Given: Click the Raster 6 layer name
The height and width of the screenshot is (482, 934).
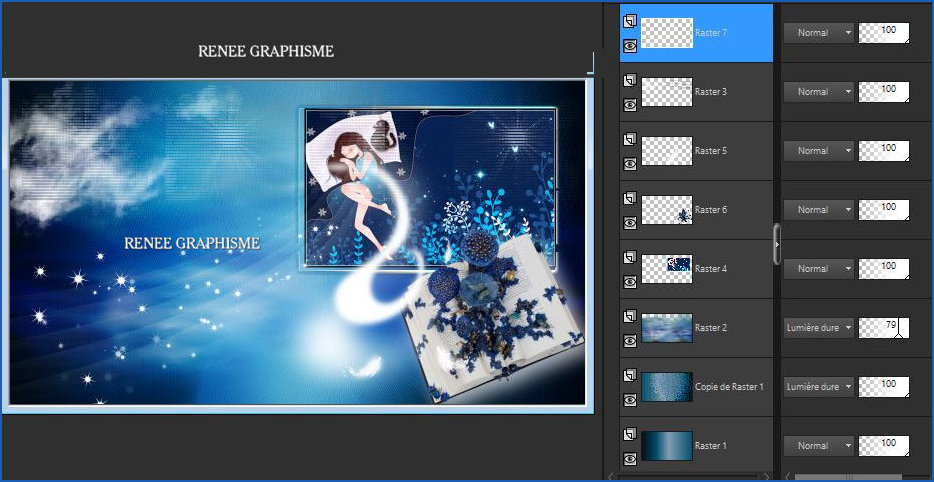Looking at the screenshot, I should [x=711, y=210].
